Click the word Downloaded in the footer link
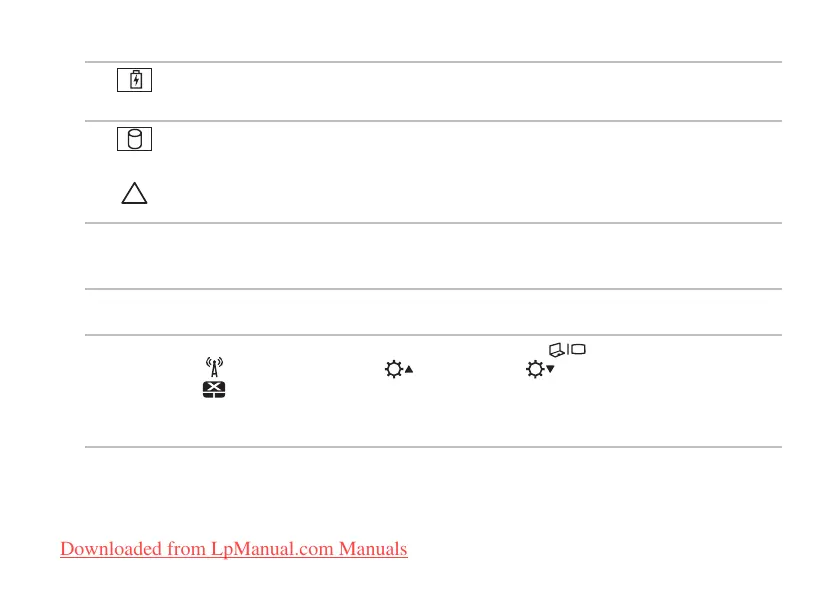Image resolution: width=839 pixels, height=595 pixels. click(x=108, y=549)
